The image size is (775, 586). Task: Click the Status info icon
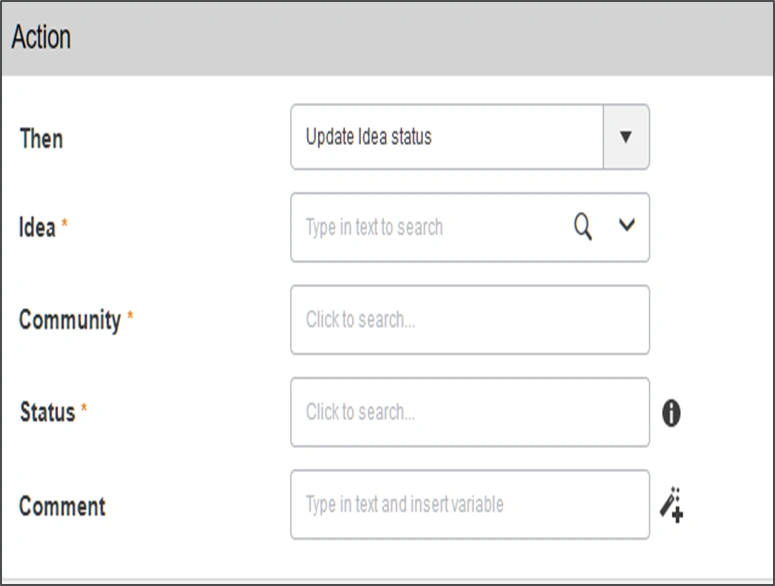[671, 413]
